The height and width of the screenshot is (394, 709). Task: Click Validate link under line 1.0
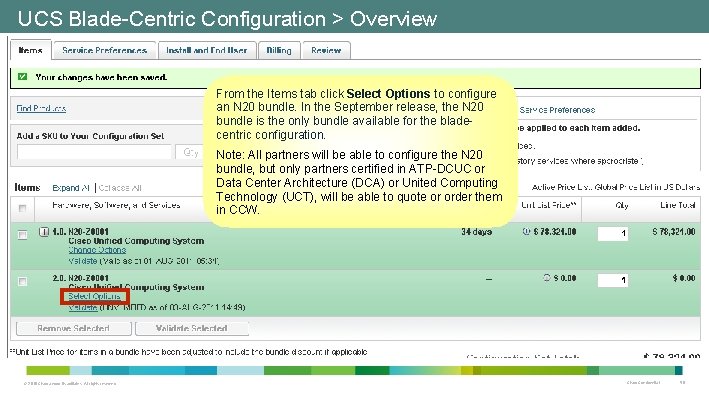83,261
